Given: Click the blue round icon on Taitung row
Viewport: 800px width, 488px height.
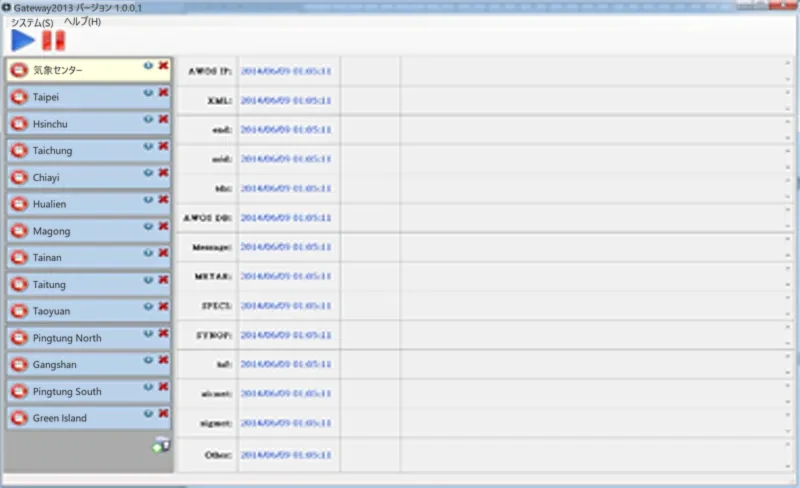Looking at the screenshot, I should [148, 280].
